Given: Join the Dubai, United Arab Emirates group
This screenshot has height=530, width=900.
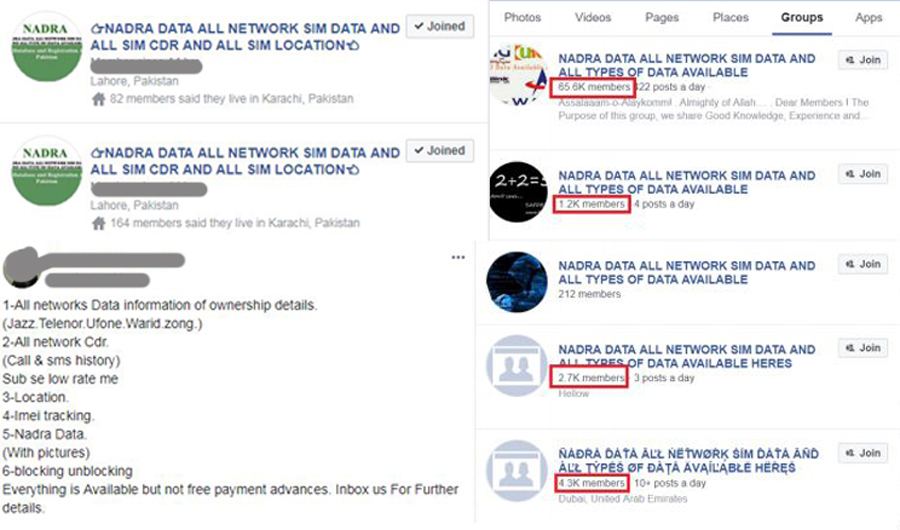Looking at the screenshot, I should pos(862,453).
